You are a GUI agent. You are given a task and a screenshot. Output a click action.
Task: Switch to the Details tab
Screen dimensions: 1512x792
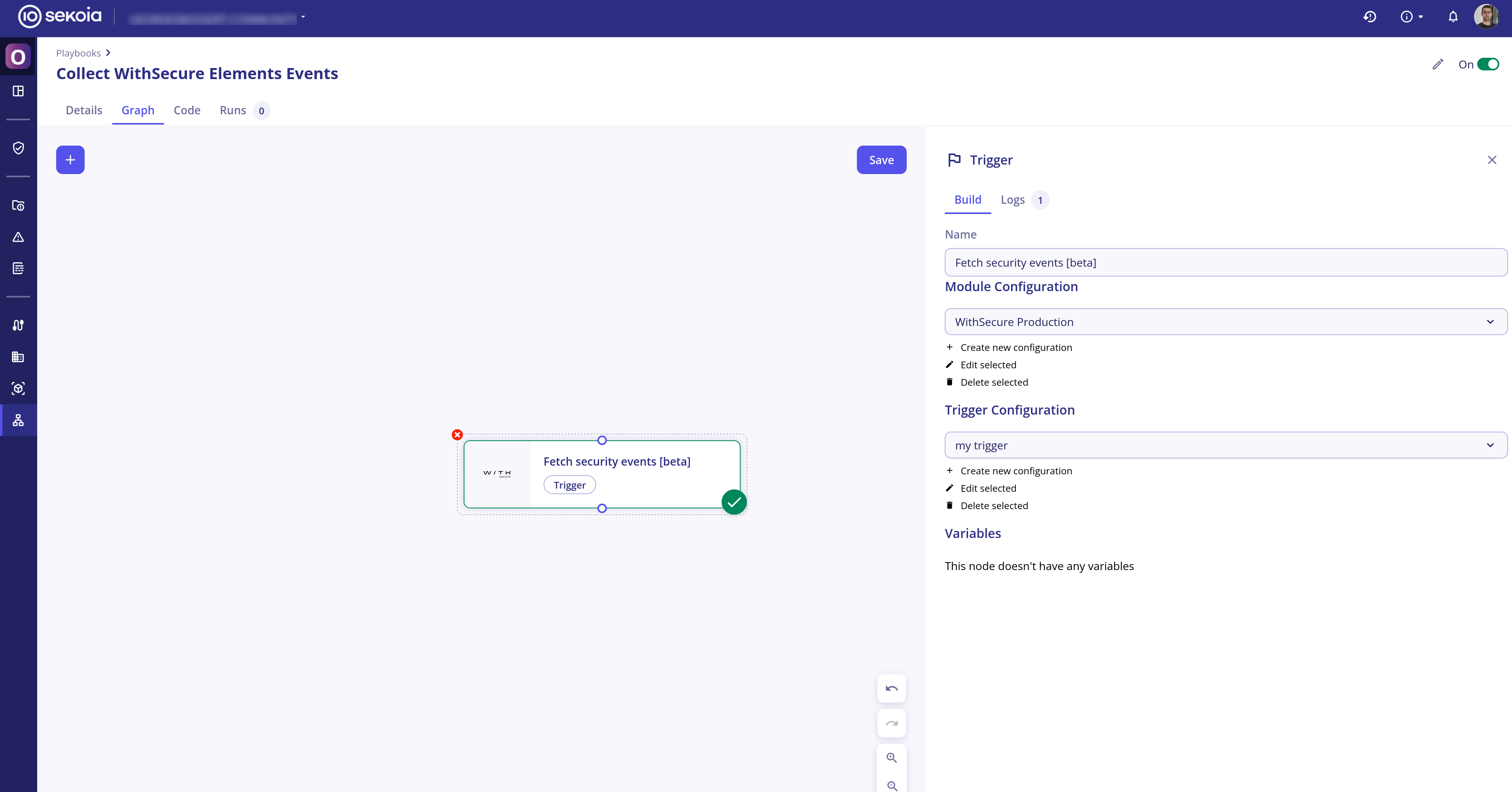click(x=84, y=110)
